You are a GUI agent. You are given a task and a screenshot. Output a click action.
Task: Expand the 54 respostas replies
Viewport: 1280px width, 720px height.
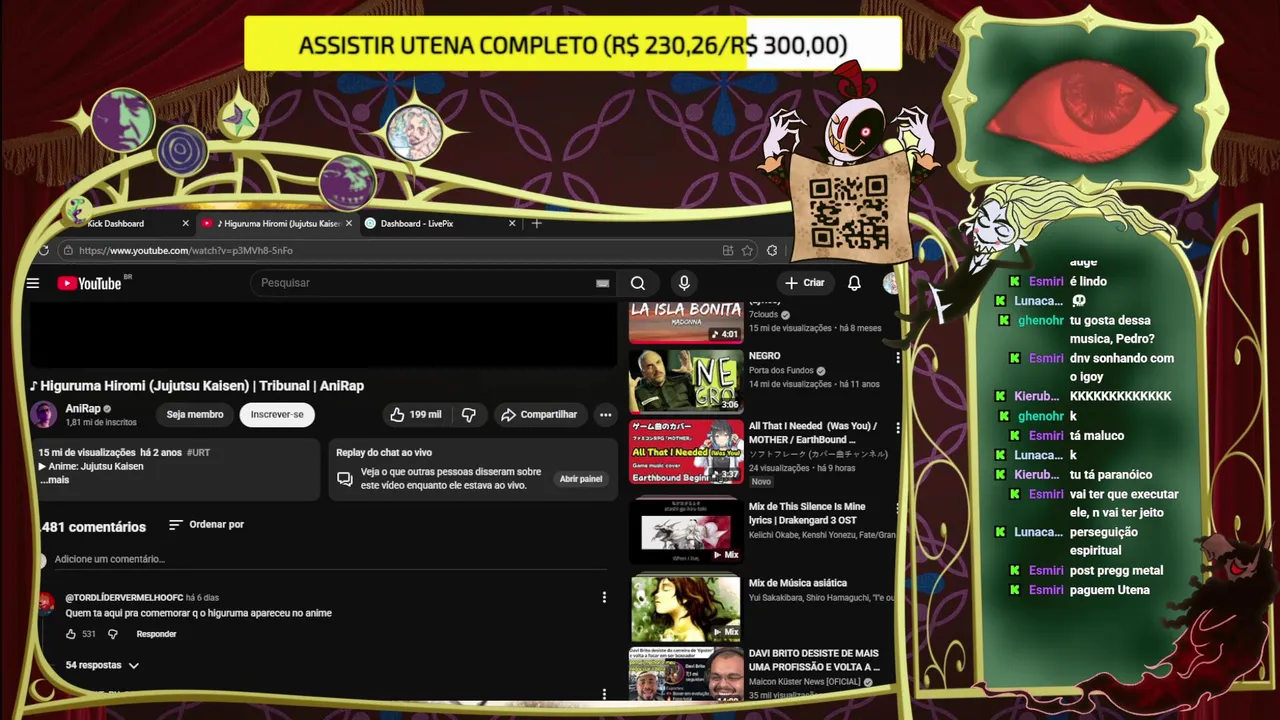pos(102,665)
